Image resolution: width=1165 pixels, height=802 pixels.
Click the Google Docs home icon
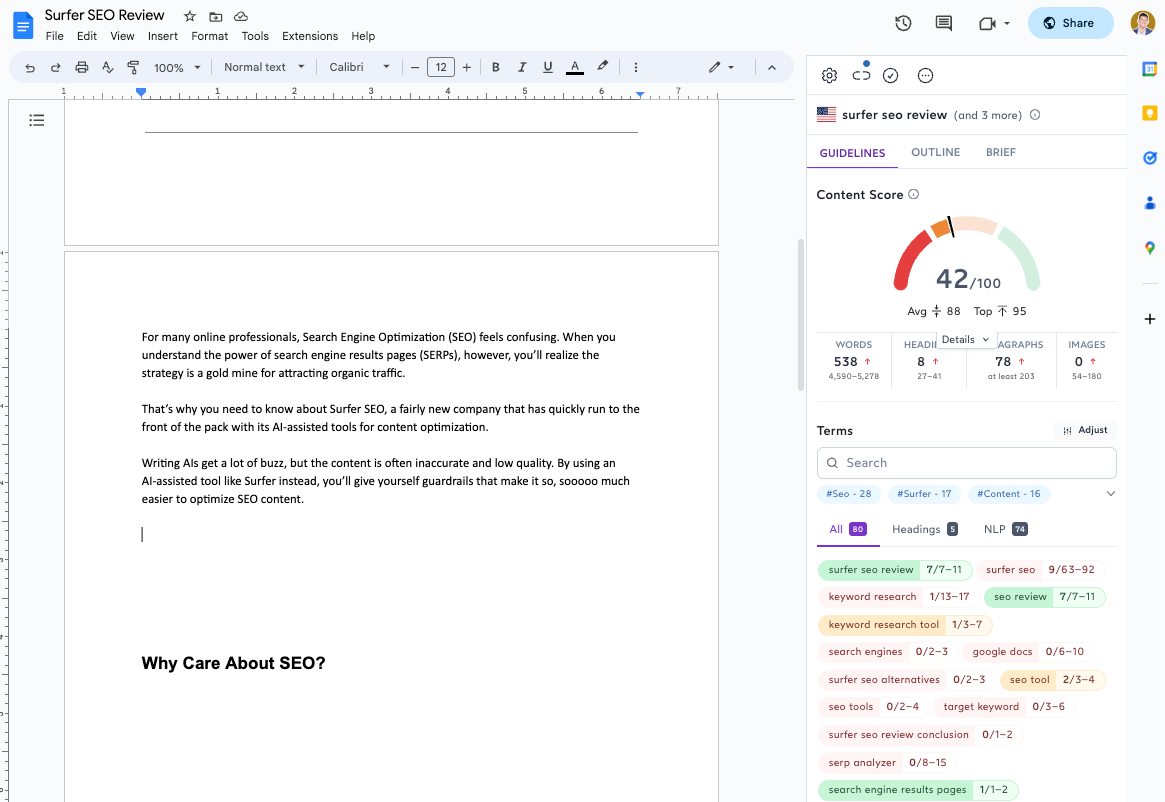pos(23,25)
